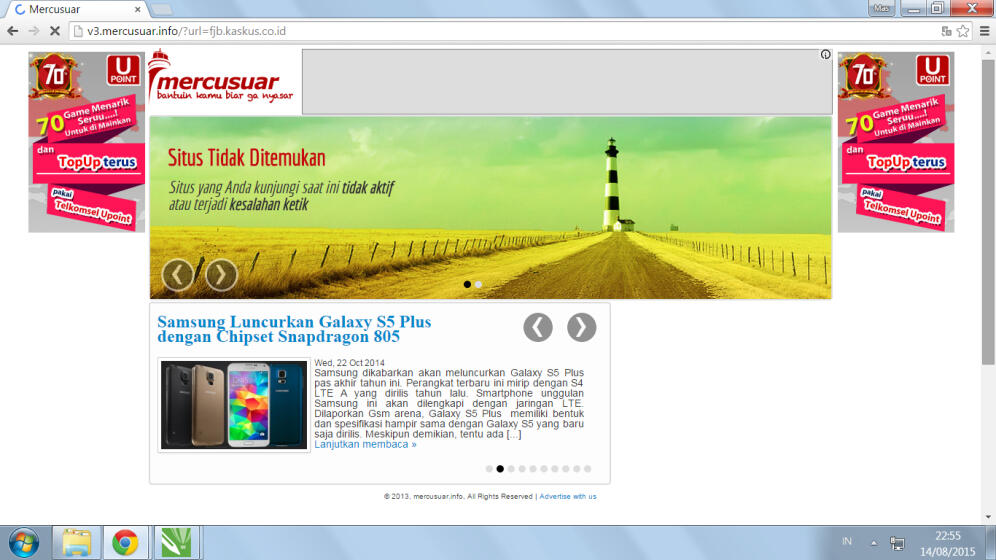Image resolution: width=996 pixels, height=560 pixels.
Task: Click Lanjutkan membaca link
Action: (x=365, y=444)
